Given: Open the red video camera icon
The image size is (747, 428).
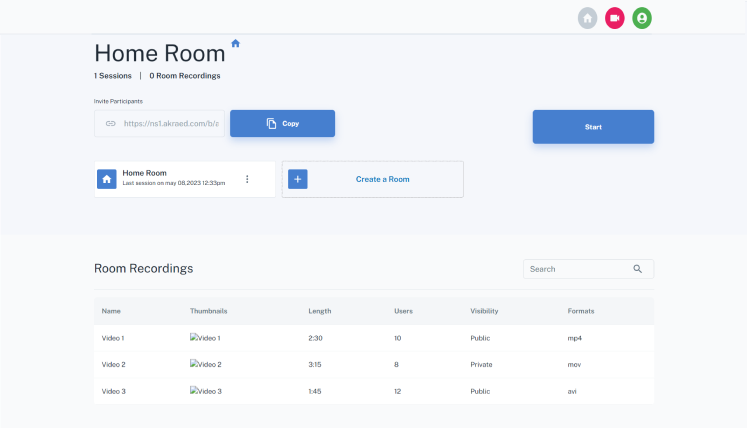Looking at the screenshot, I should click(x=615, y=18).
